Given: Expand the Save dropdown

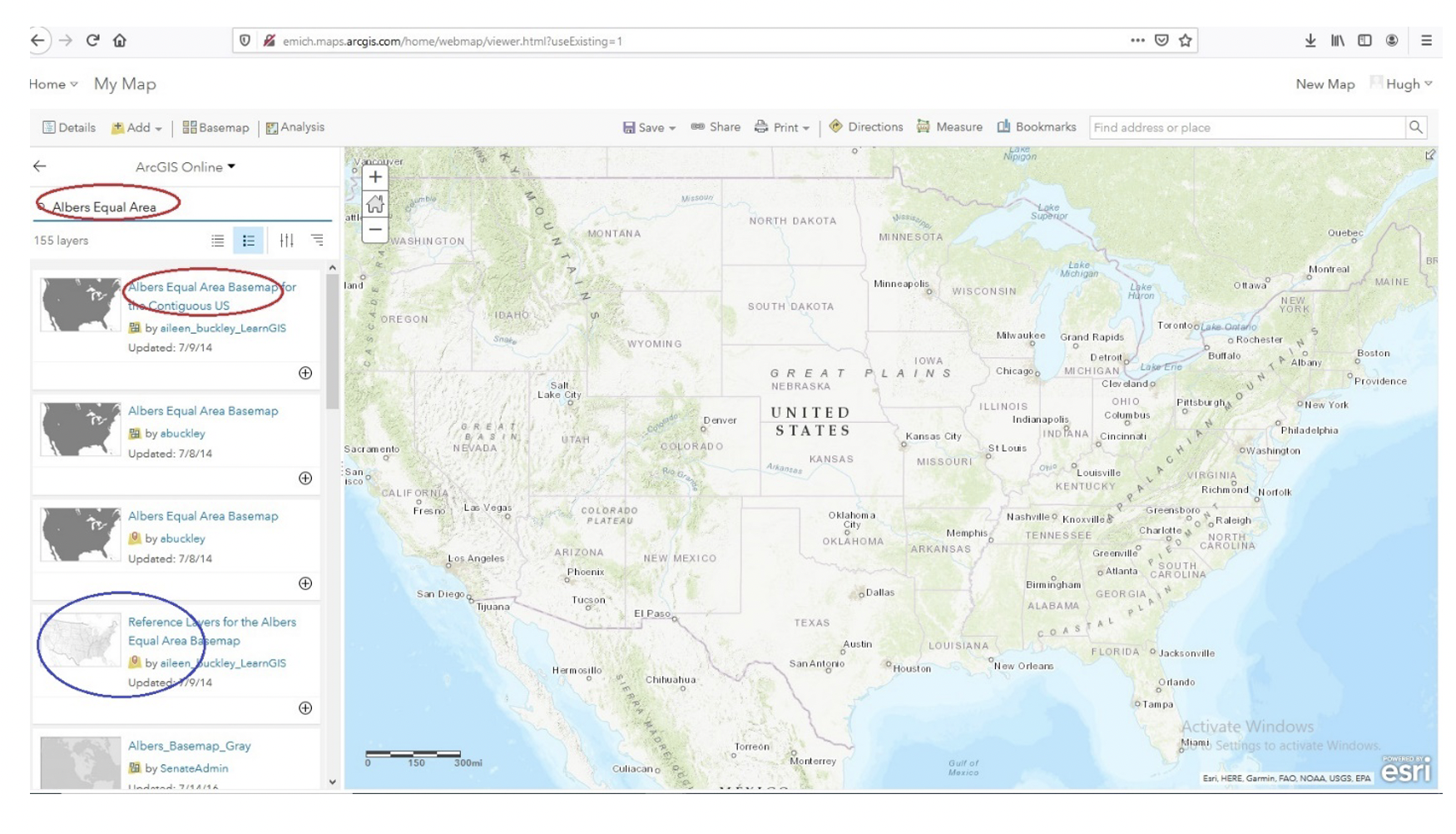Looking at the screenshot, I should pos(649,127).
